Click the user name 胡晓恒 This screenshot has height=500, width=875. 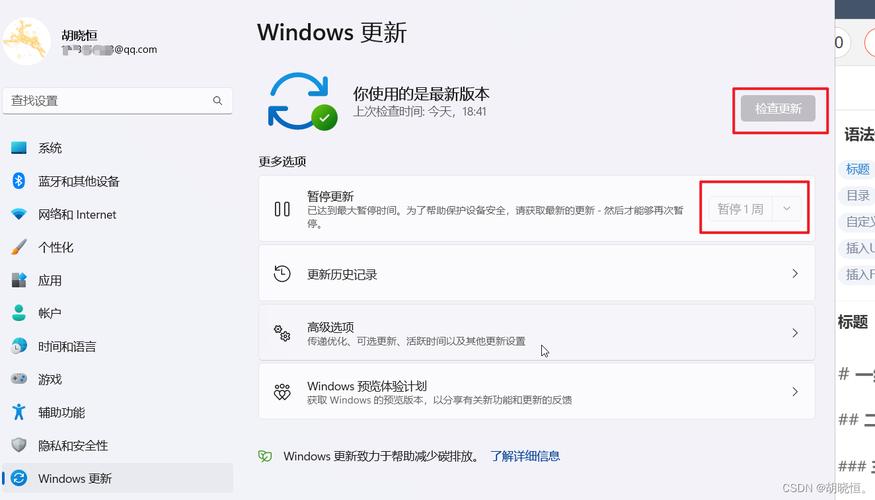pyautogui.click(x=80, y=35)
